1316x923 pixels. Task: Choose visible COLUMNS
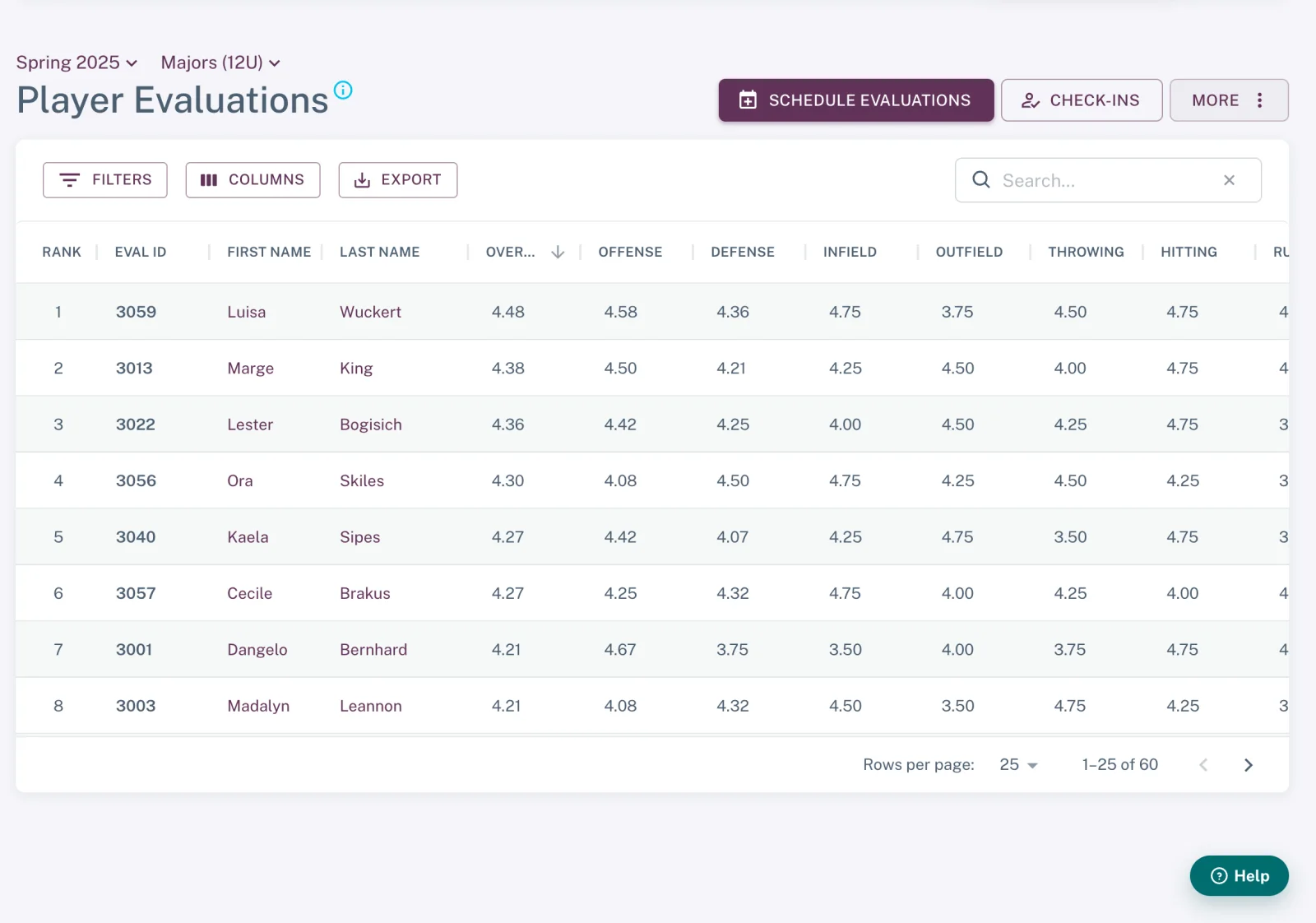[x=253, y=180]
